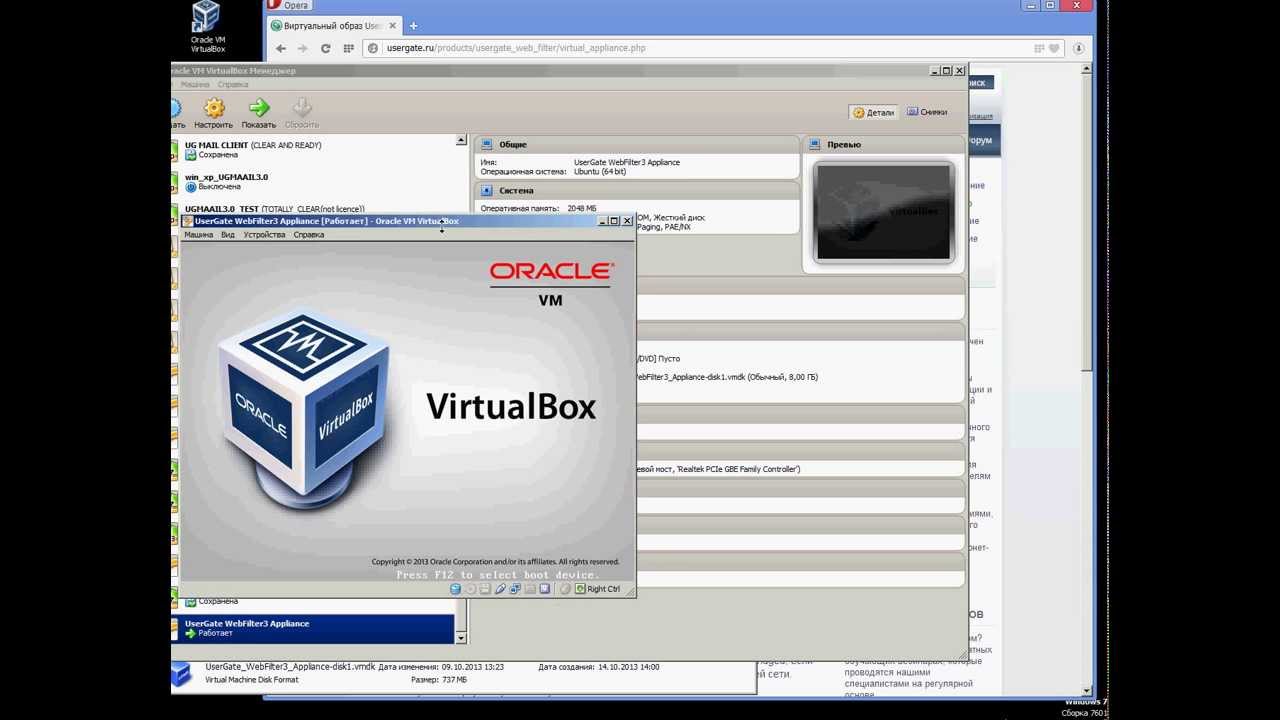Click the Сохранена state icon under UG MAIL CLIENT
1280x720 pixels.
click(x=190, y=155)
